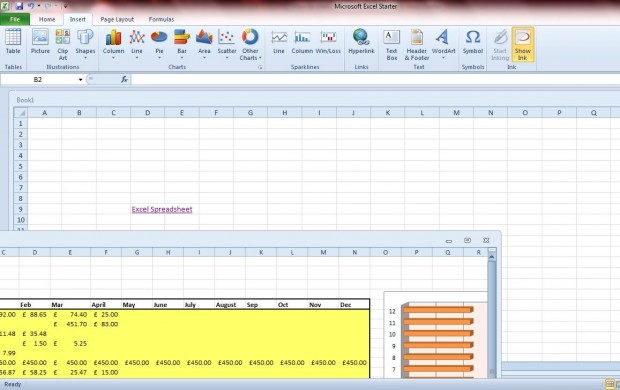
Task: Click the Undo icon
Action: [x=31, y=6]
